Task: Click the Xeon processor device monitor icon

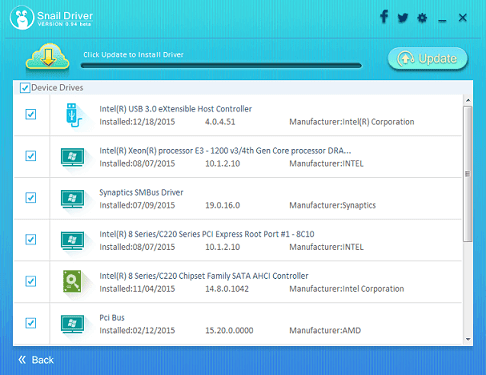Action: (x=72, y=157)
